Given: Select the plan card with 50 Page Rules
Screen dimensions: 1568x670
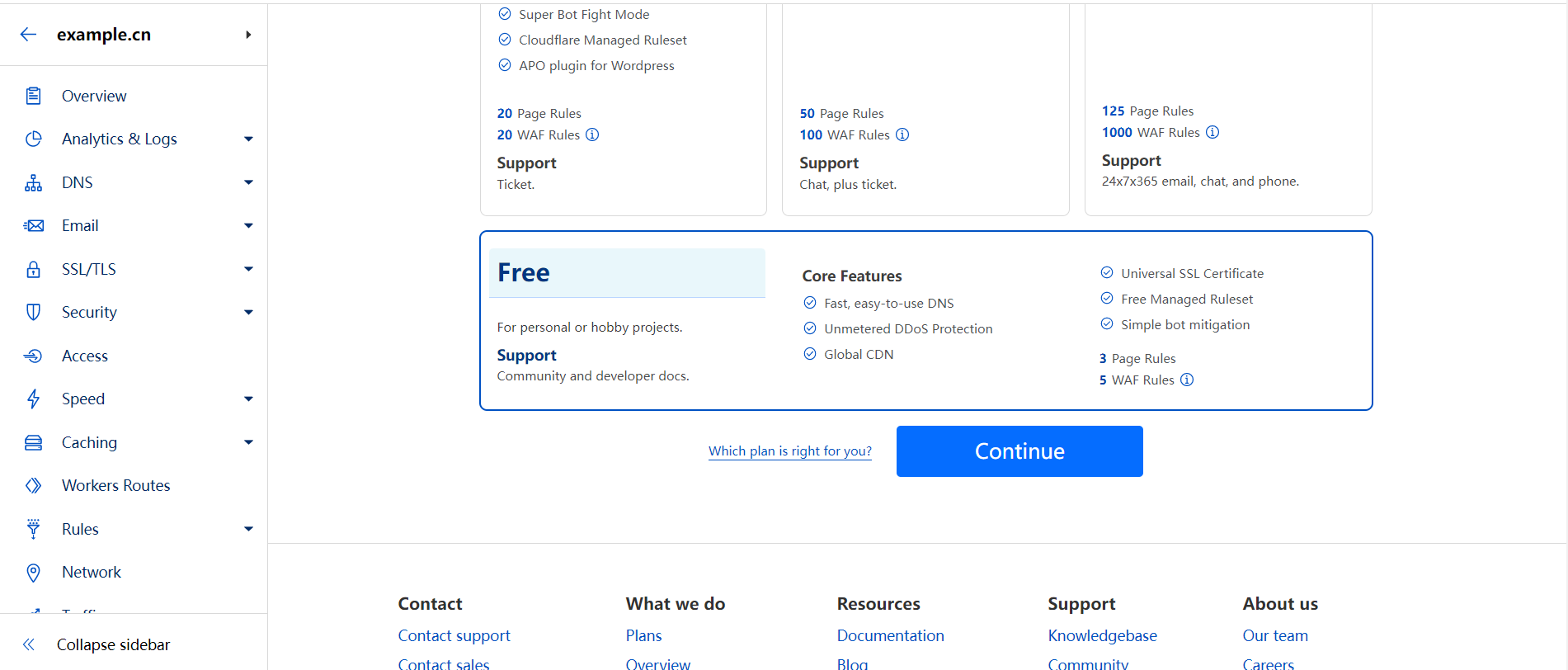Looking at the screenshot, I should pos(925,109).
